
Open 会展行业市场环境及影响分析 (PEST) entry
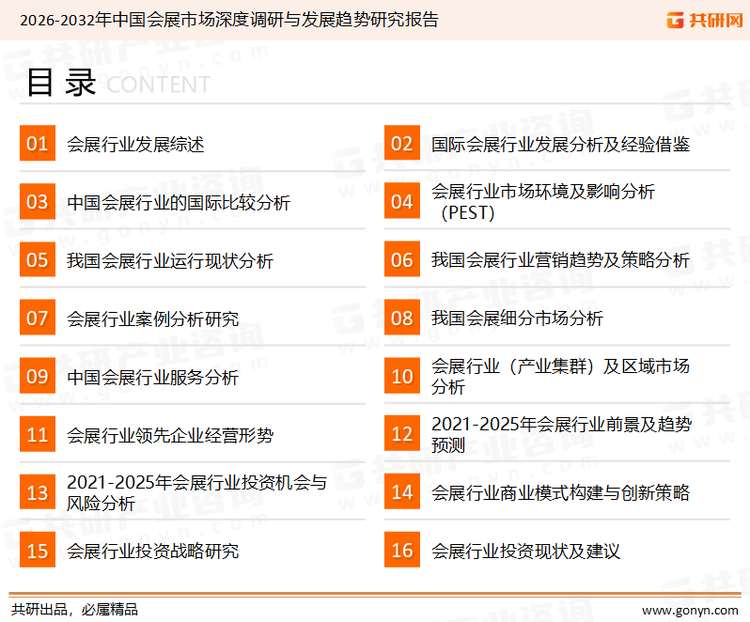(543, 201)
